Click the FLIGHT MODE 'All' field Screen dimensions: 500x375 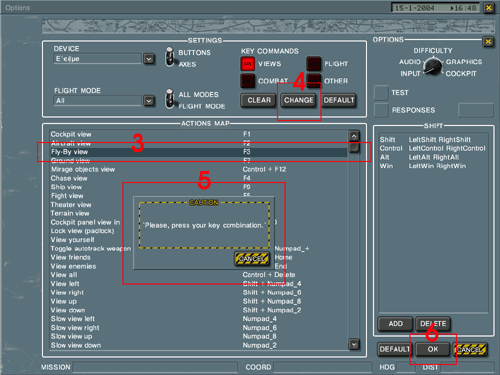[97, 101]
